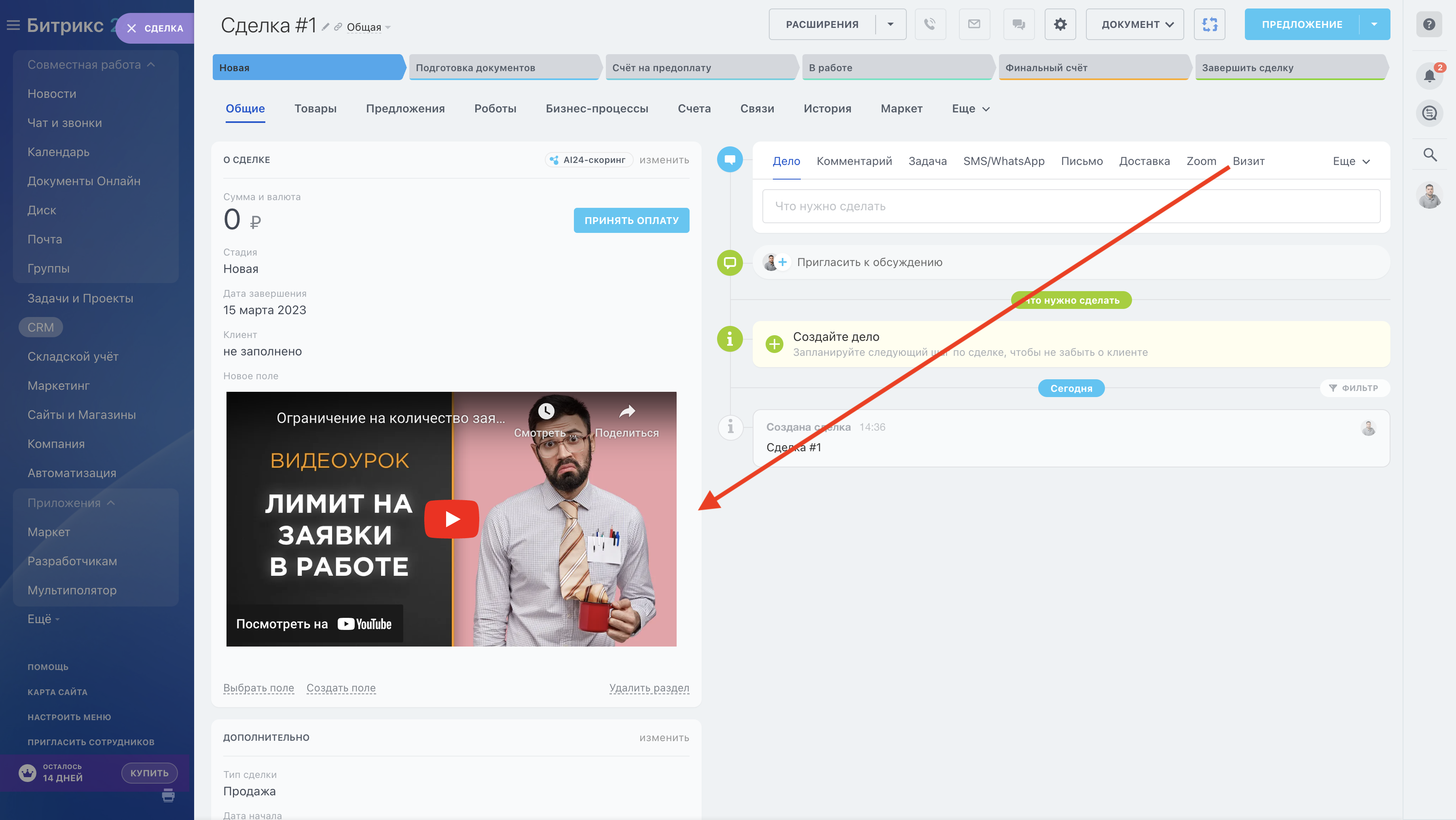Play the YouTube video lesson
The width and height of the screenshot is (1456, 820).
[x=451, y=519]
